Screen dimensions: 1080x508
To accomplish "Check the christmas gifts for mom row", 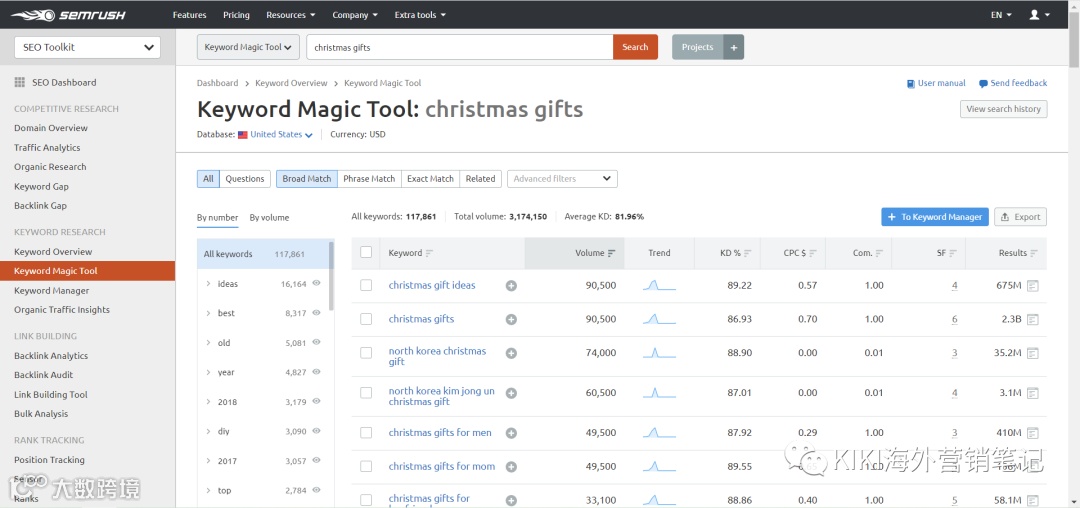I will (366, 466).
